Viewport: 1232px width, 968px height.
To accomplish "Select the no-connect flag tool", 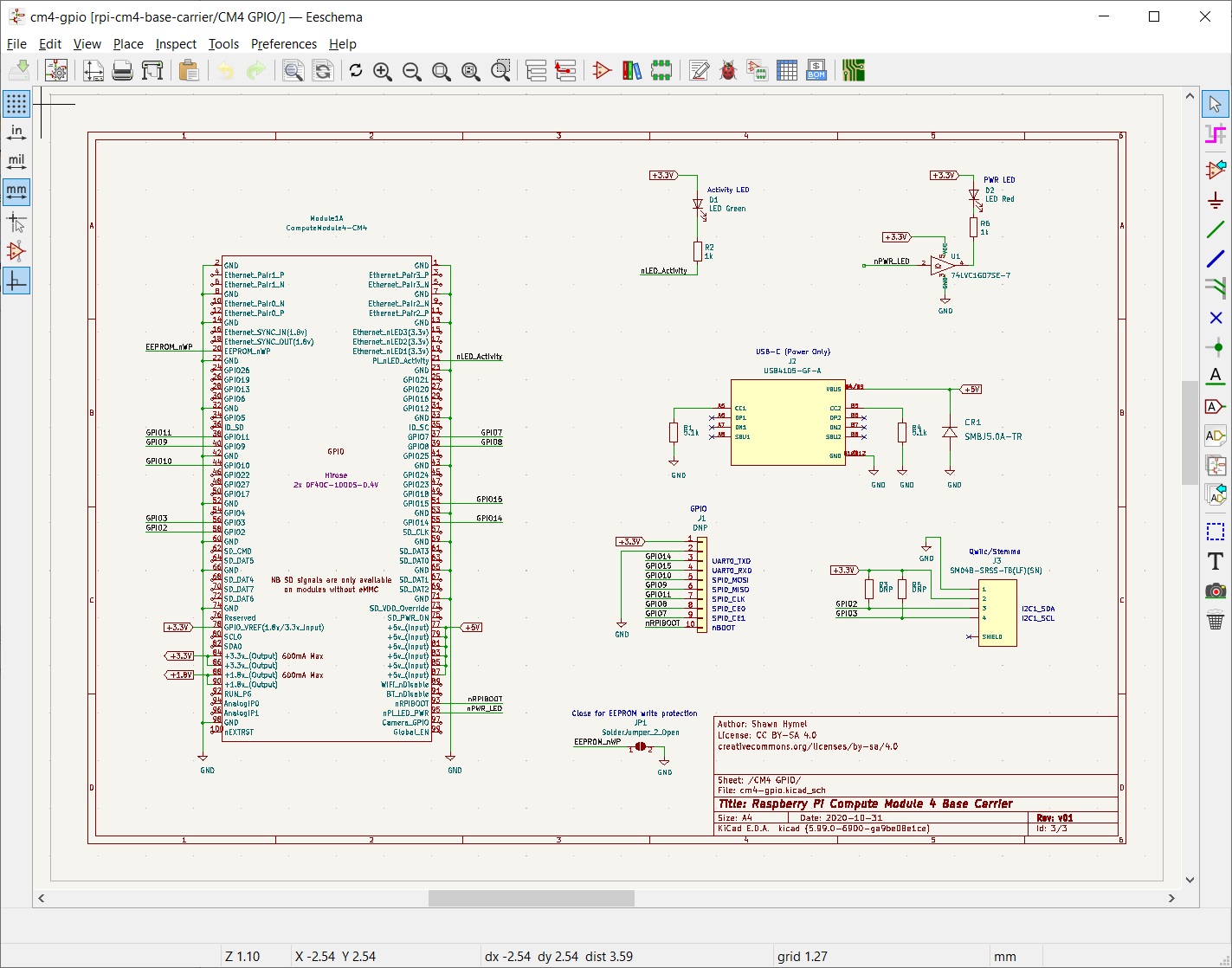I will pyautogui.click(x=1216, y=318).
